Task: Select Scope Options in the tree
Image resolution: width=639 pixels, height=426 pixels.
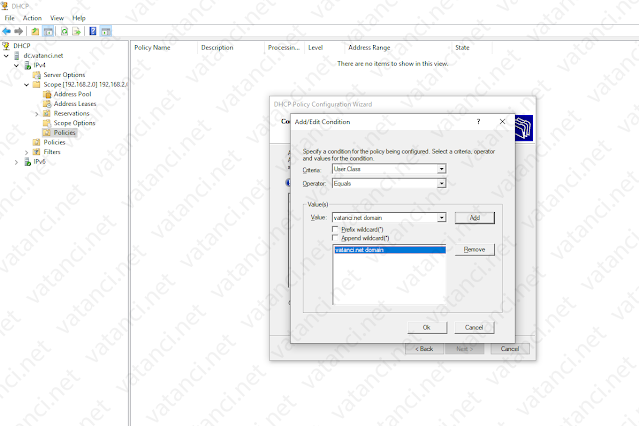Action: point(74,123)
